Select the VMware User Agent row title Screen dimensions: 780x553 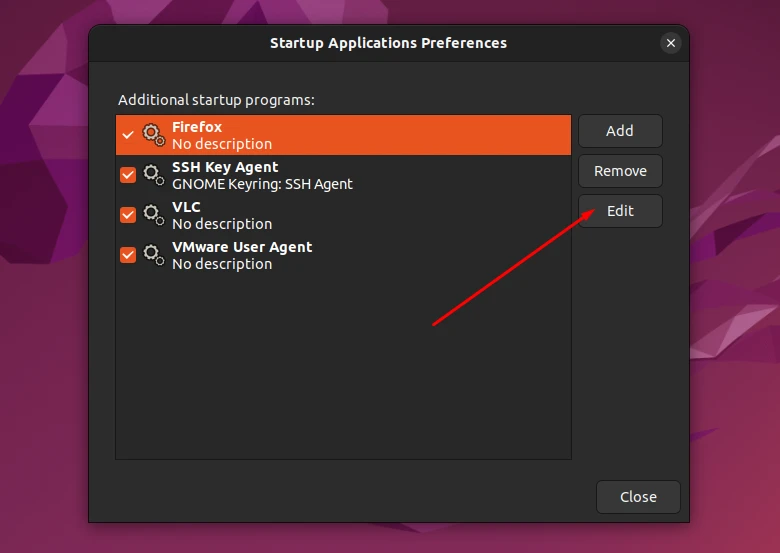pos(242,247)
